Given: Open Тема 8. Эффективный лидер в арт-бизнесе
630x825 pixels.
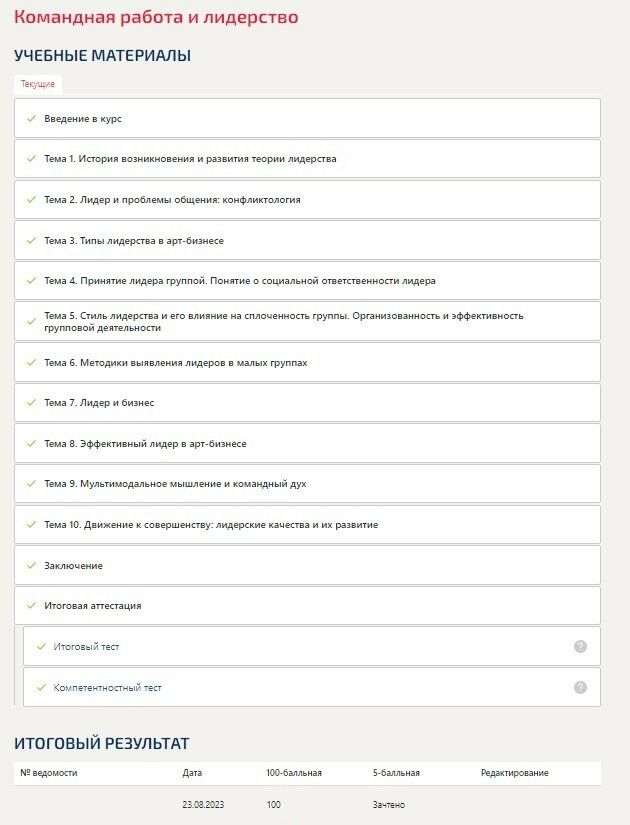Looking at the screenshot, I should coord(145,443).
